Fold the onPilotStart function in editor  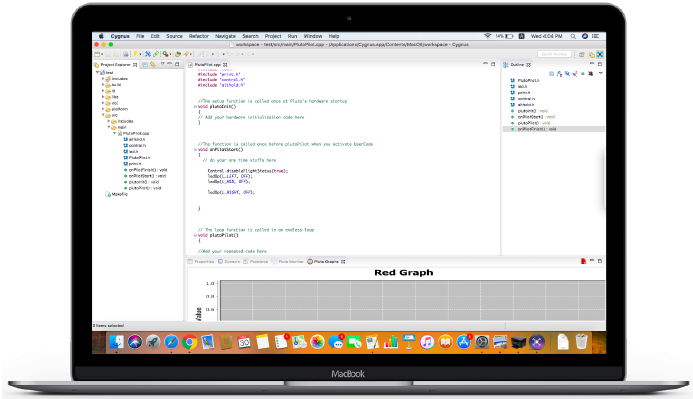pos(195,149)
